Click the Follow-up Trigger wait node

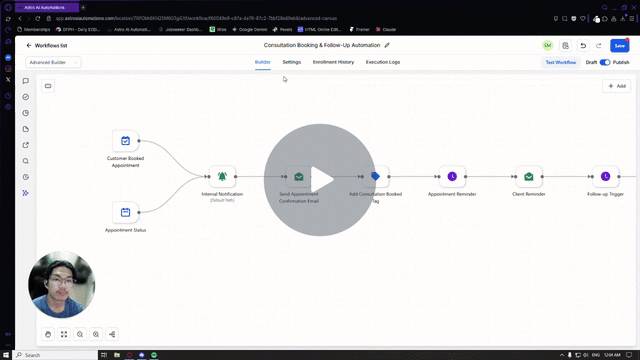point(605,176)
